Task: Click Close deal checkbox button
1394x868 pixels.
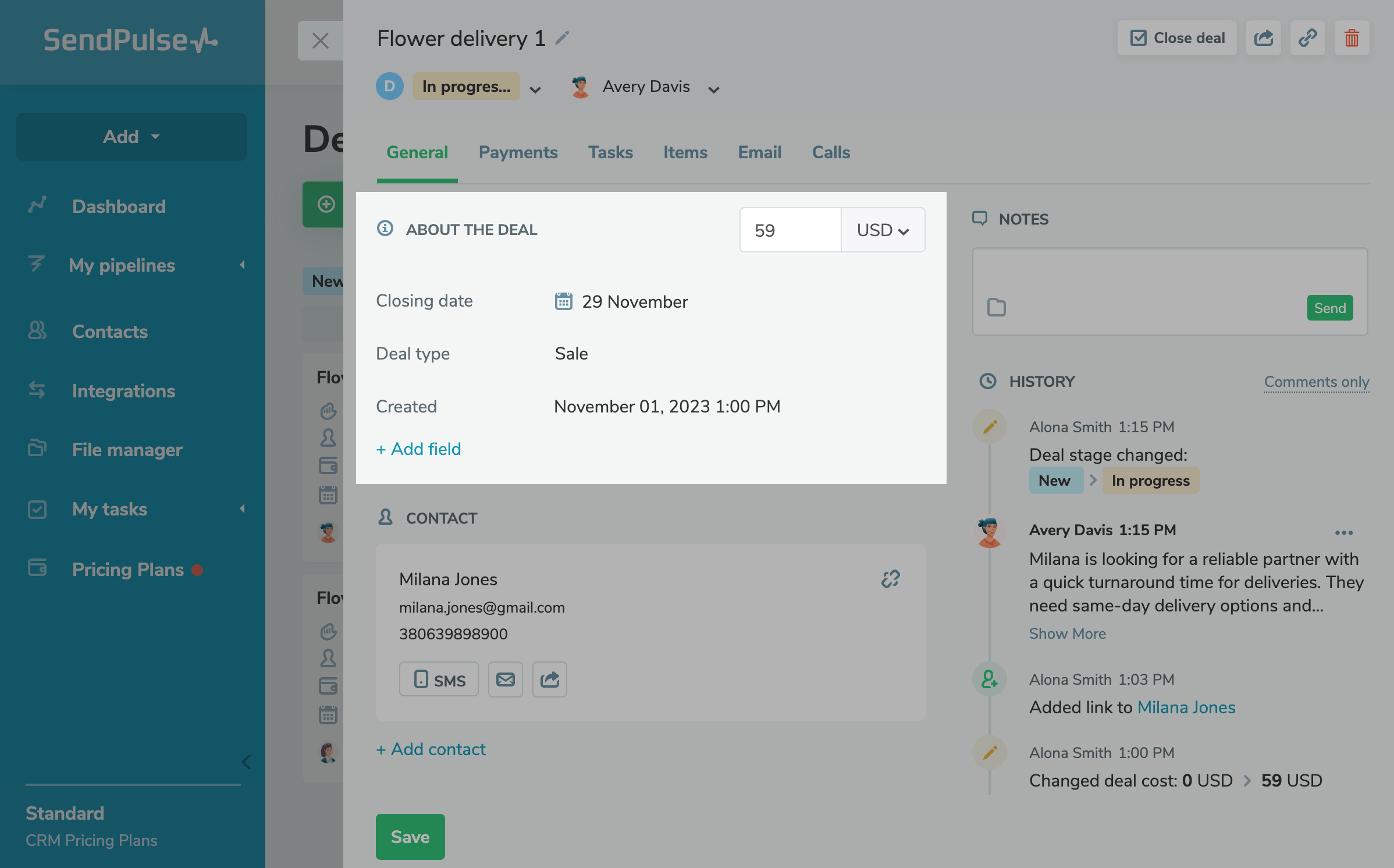Action: coord(1177,38)
